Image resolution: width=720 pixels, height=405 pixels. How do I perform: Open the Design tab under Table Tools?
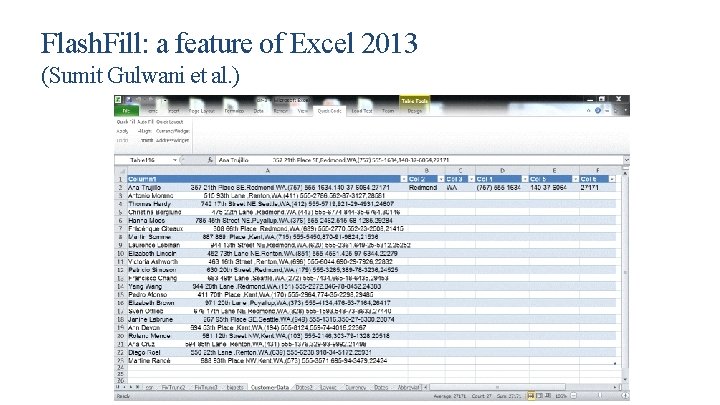tap(415, 111)
